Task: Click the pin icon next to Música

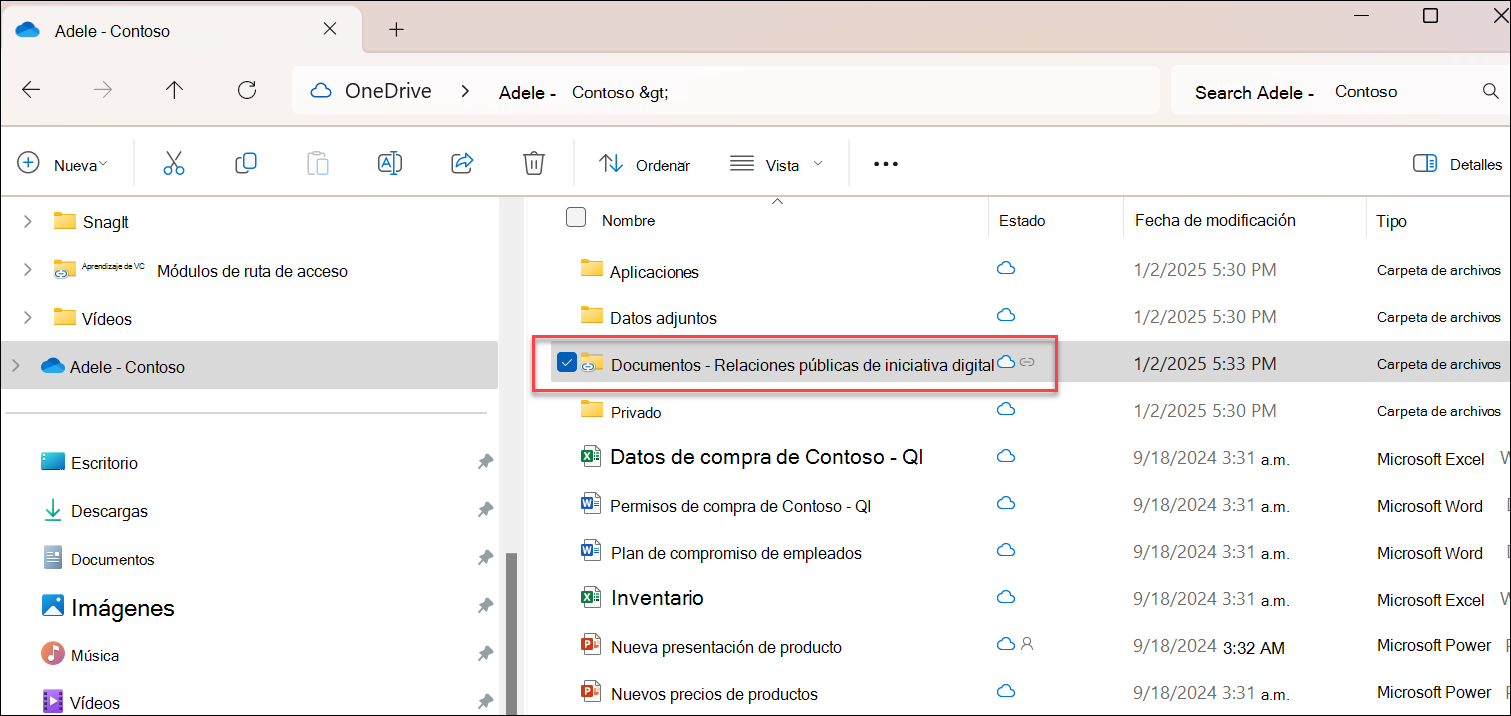Action: (485, 654)
